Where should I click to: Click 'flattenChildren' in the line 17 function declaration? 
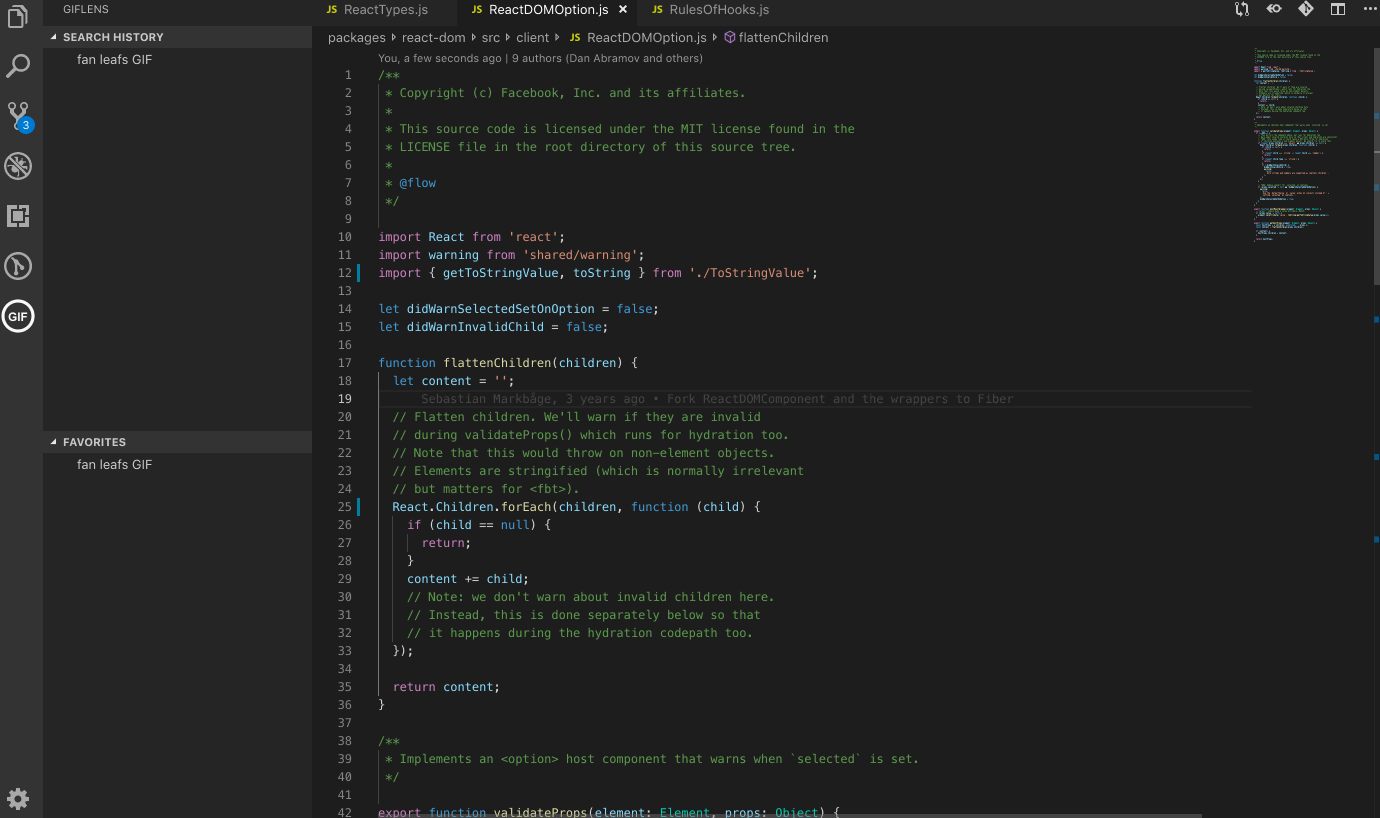click(497, 363)
